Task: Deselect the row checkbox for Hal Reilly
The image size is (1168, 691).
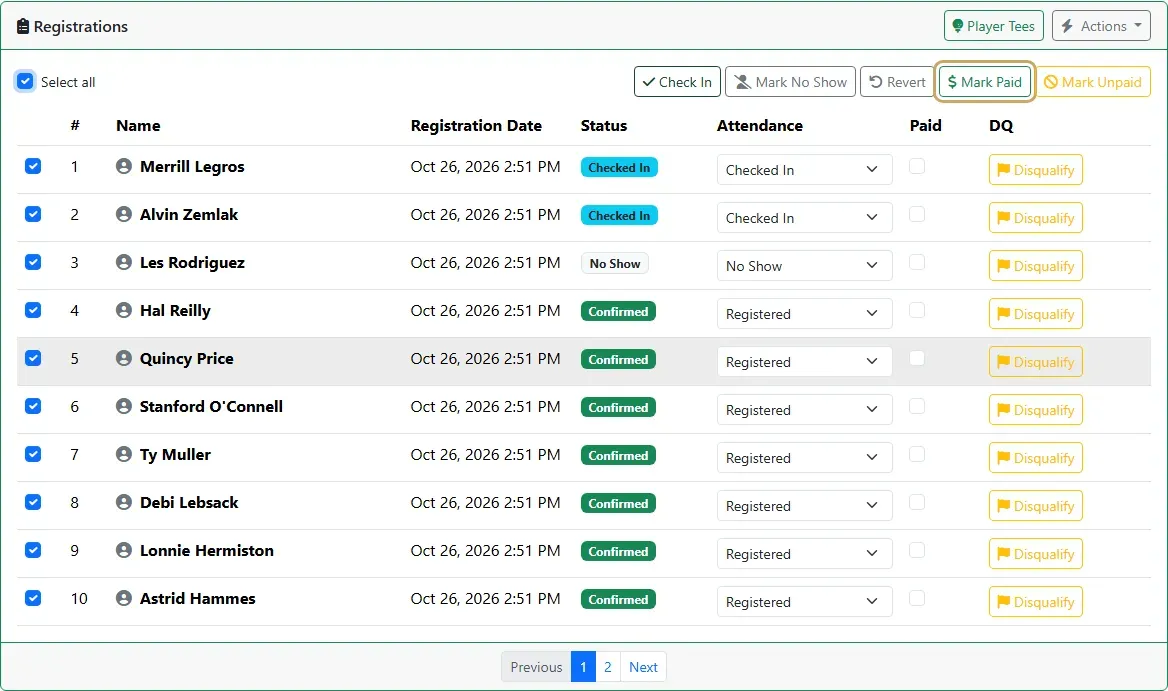Action: [x=33, y=311]
